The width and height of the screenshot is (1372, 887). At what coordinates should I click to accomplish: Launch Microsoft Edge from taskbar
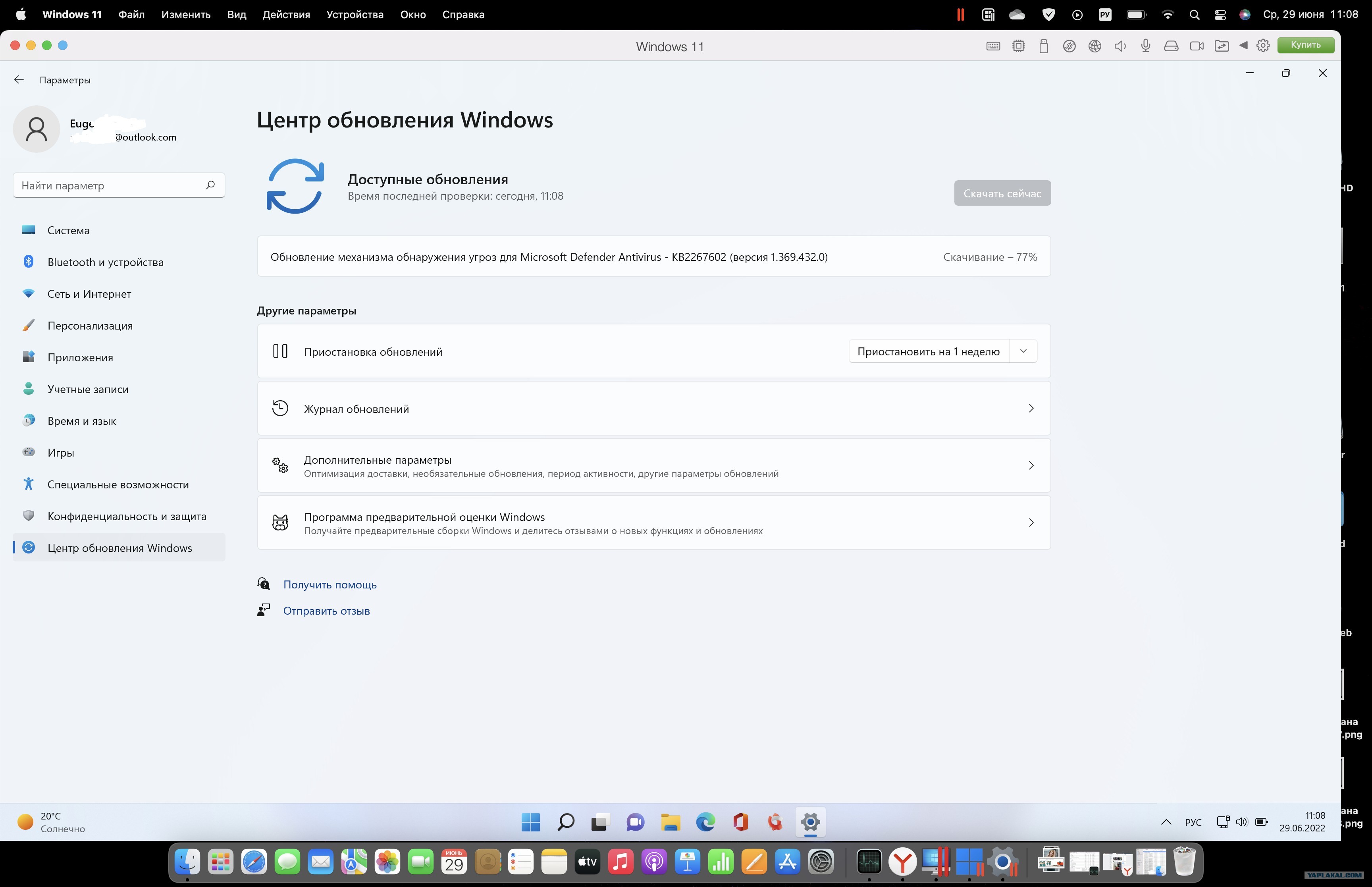pyautogui.click(x=705, y=822)
